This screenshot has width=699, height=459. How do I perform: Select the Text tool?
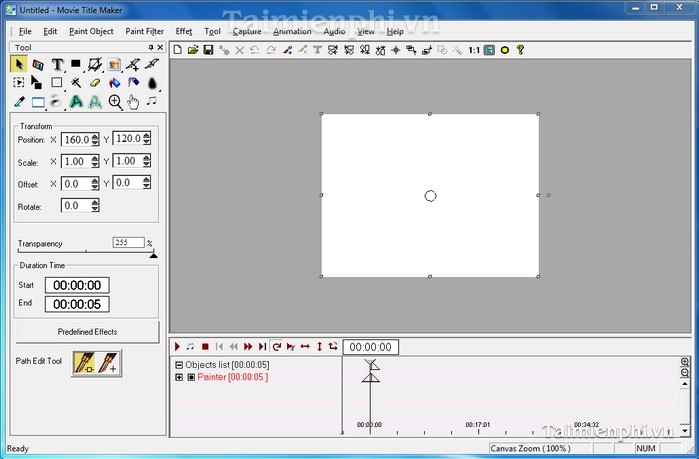[58, 64]
